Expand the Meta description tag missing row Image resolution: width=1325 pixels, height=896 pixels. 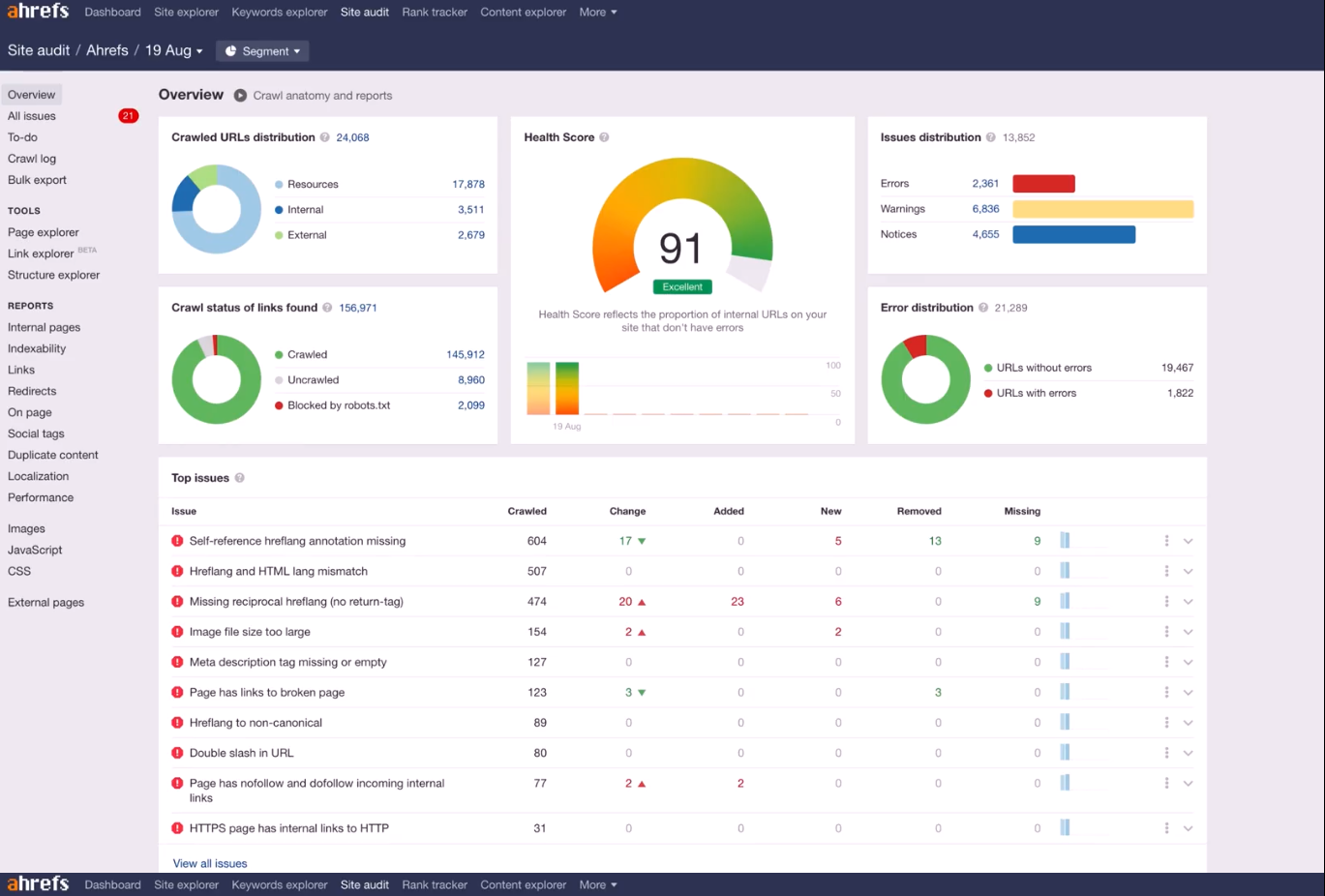[1188, 663]
